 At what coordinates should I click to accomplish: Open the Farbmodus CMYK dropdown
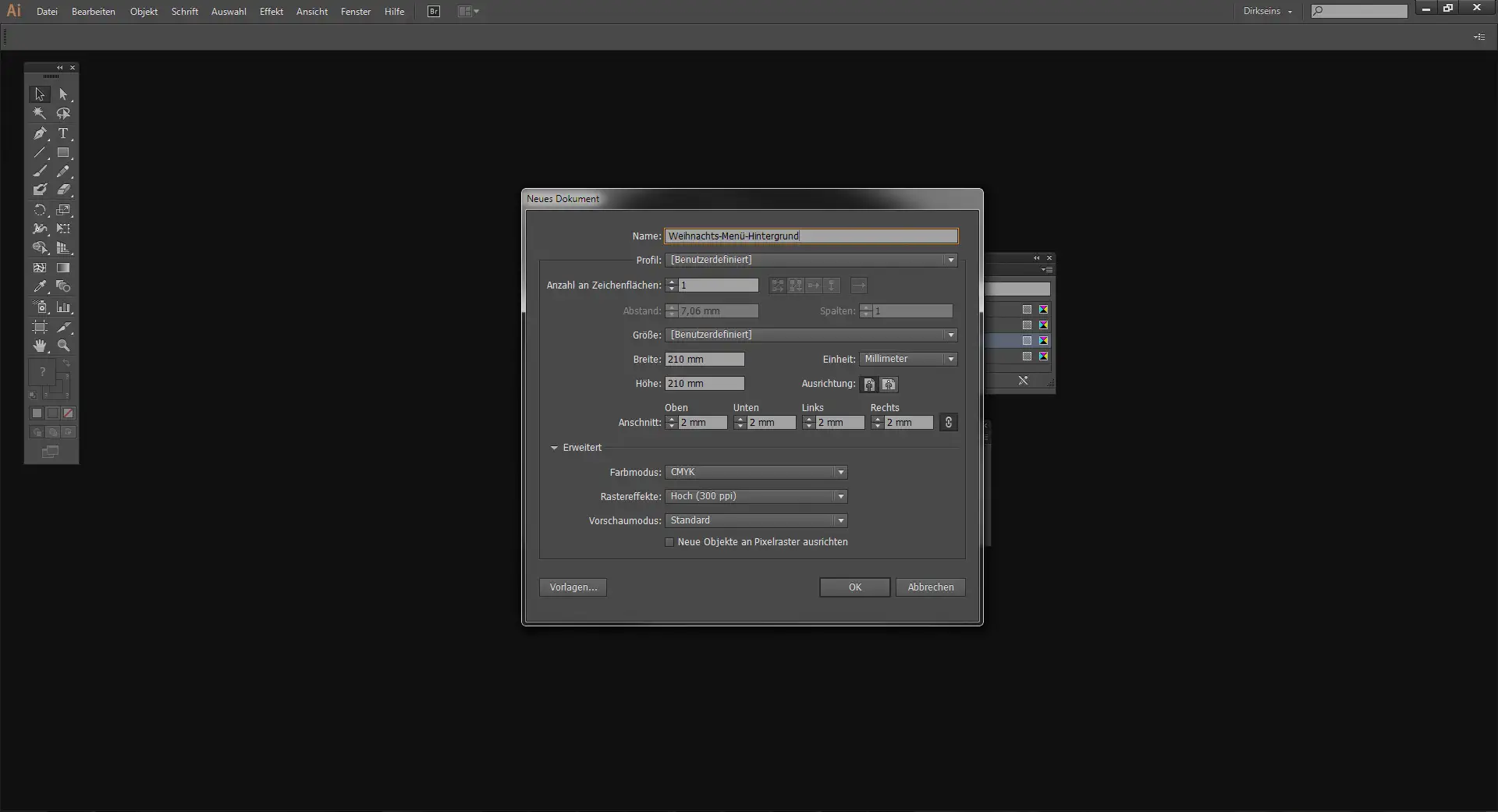(x=755, y=473)
